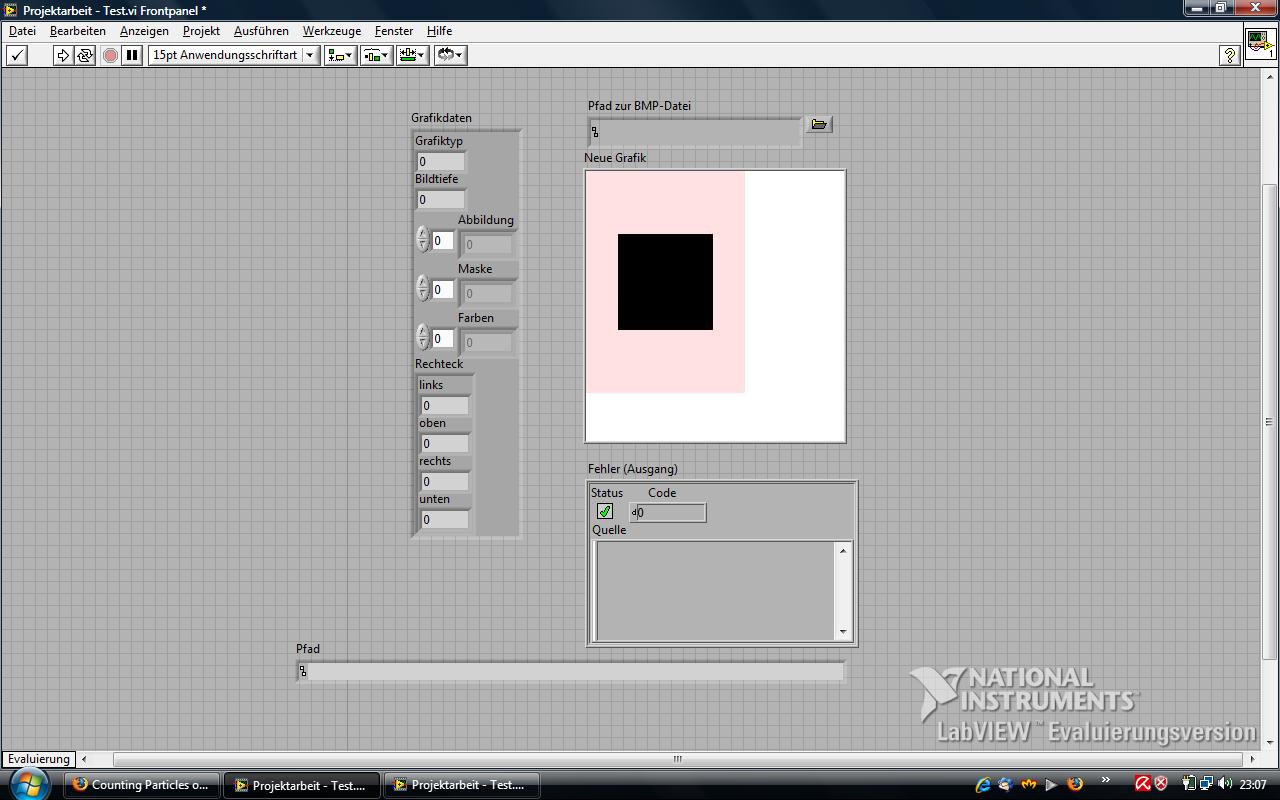The width and height of the screenshot is (1280, 800).
Task: Click the bottom Pfad input field
Action: pyautogui.click(x=571, y=672)
